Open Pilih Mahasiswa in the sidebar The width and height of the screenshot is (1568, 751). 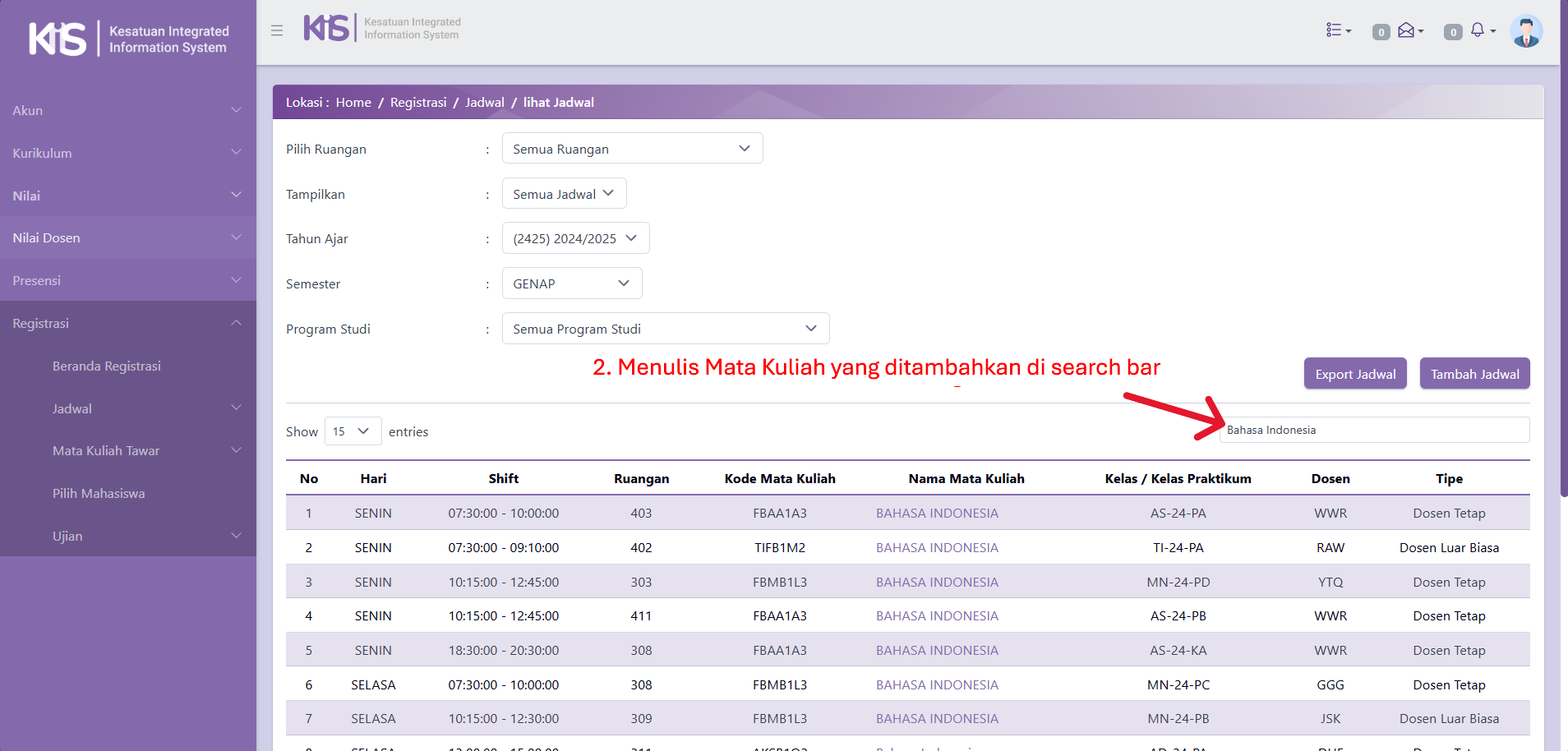point(99,493)
